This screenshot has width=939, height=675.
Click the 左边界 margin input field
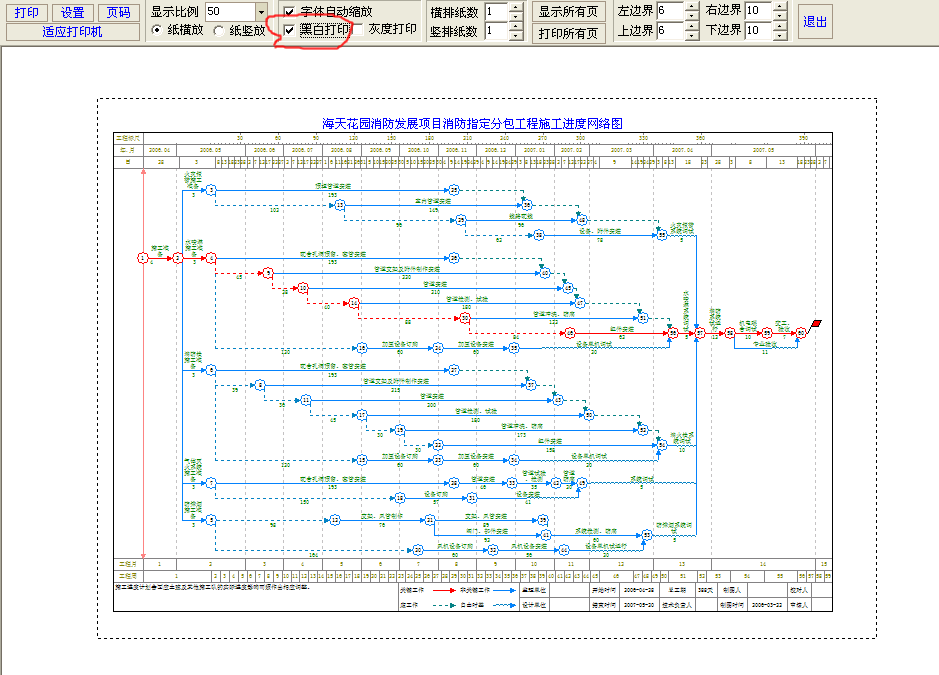[x=670, y=11]
